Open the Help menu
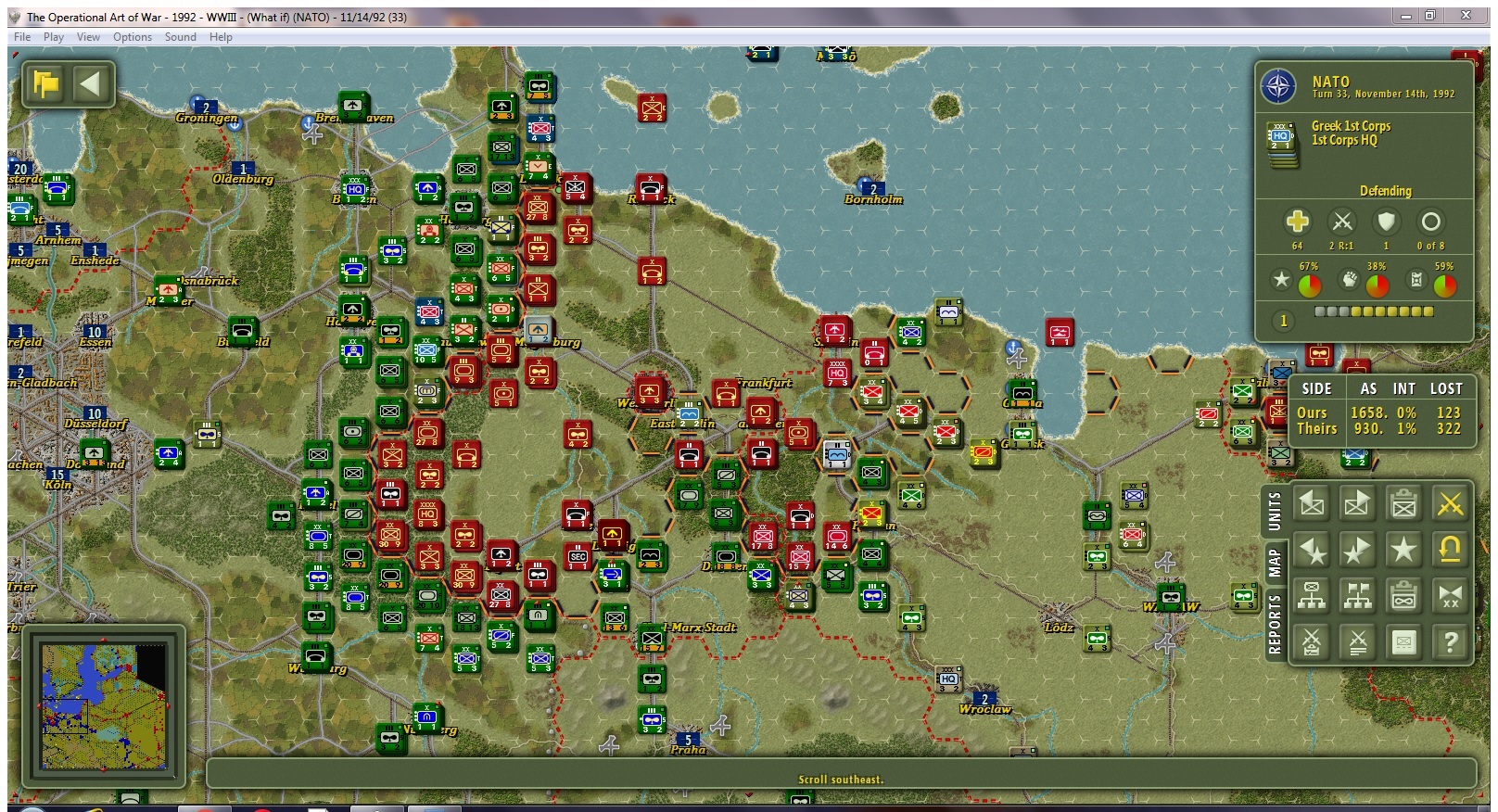The image size is (1498, 812). 221,37
